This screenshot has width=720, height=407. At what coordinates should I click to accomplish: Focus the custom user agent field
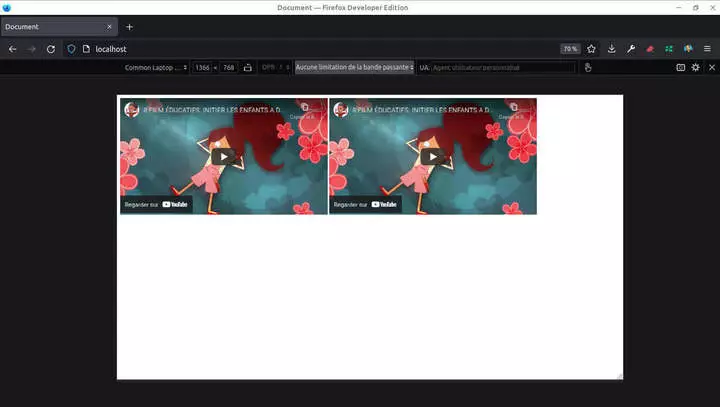(504, 68)
